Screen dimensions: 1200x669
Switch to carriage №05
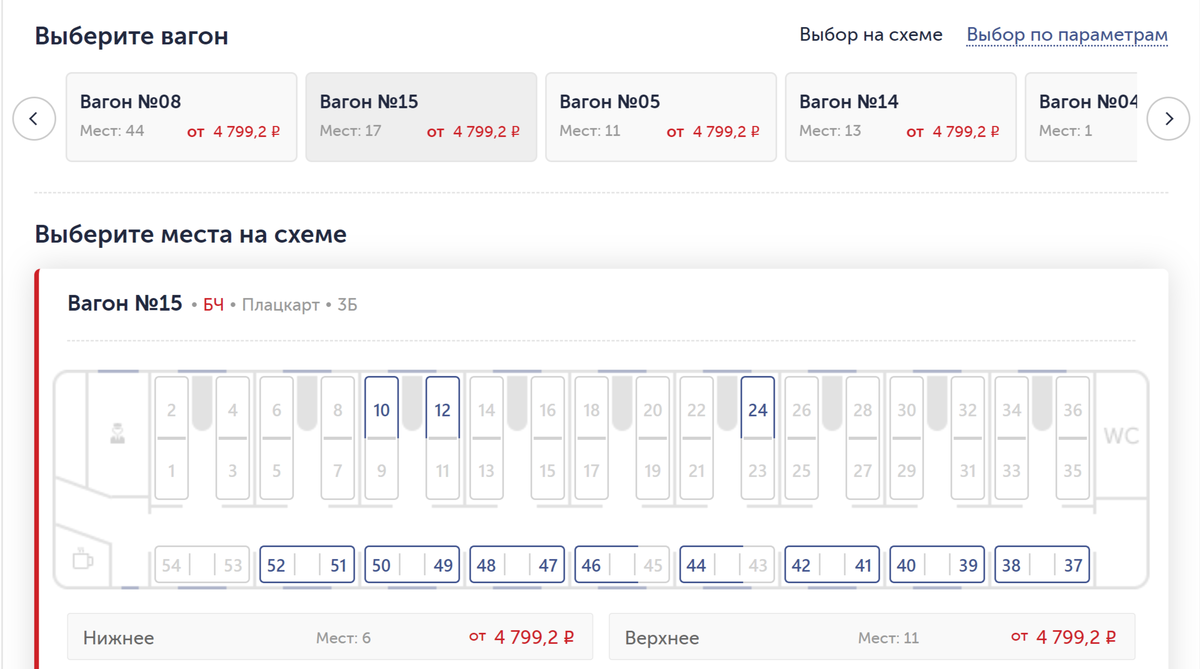coord(660,116)
